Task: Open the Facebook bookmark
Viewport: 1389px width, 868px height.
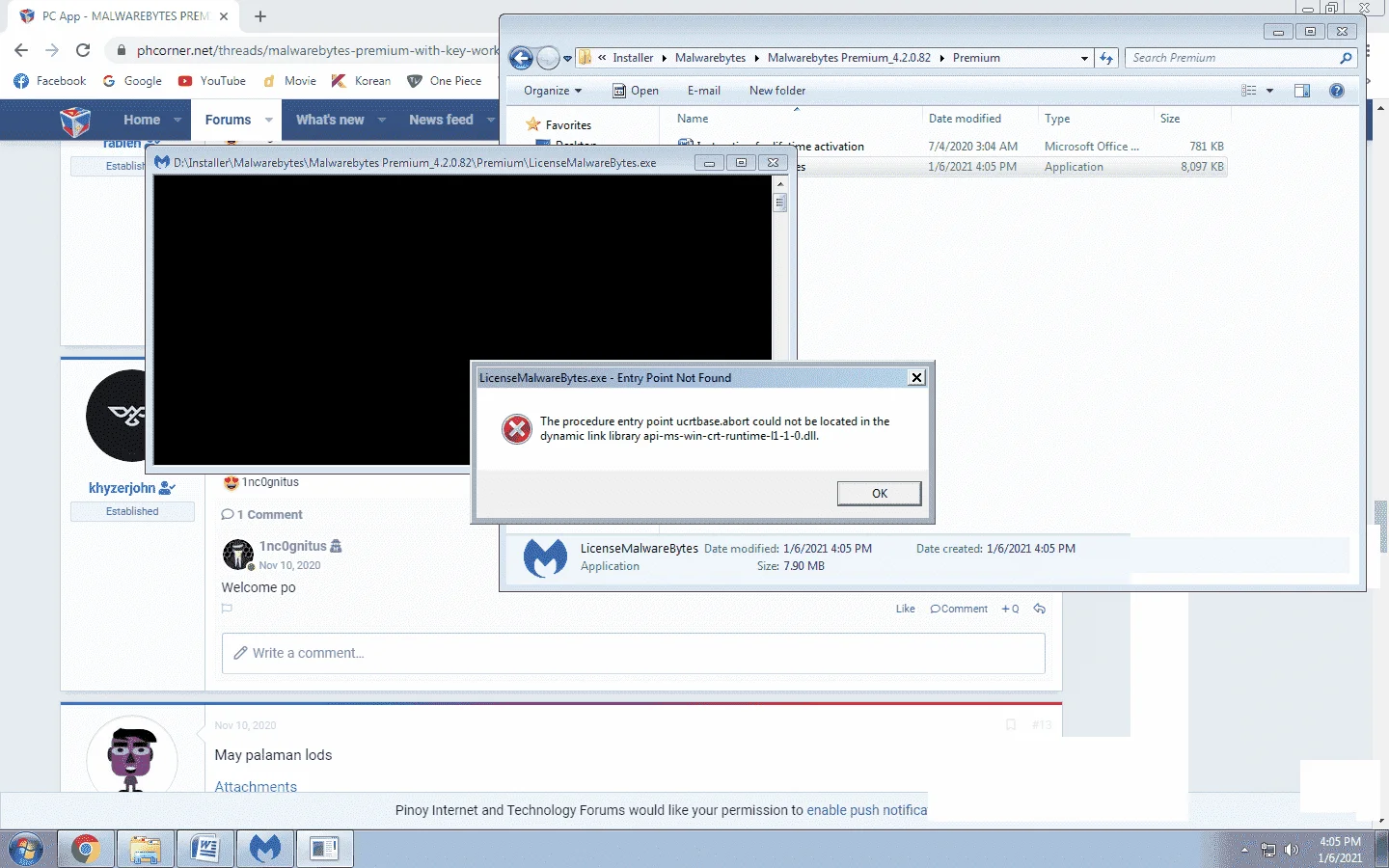Action: click(x=50, y=81)
